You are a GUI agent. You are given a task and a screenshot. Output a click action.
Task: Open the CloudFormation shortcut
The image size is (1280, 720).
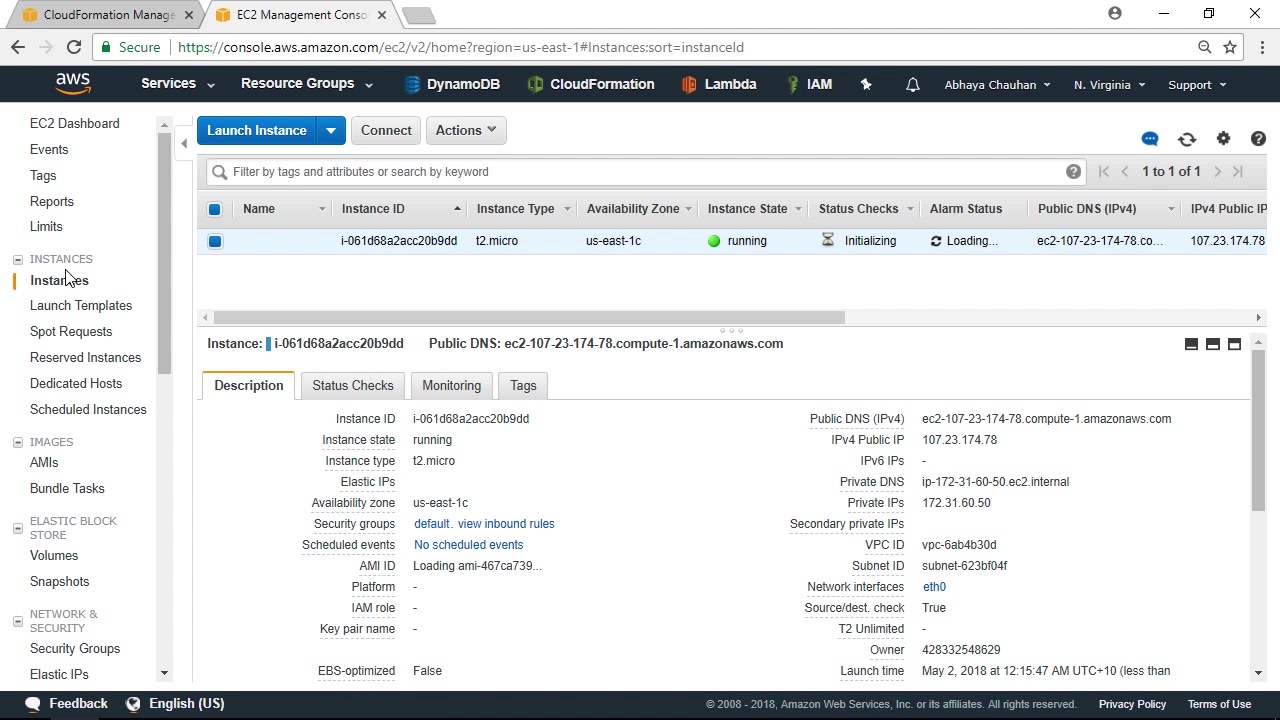click(x=591, y=85)
